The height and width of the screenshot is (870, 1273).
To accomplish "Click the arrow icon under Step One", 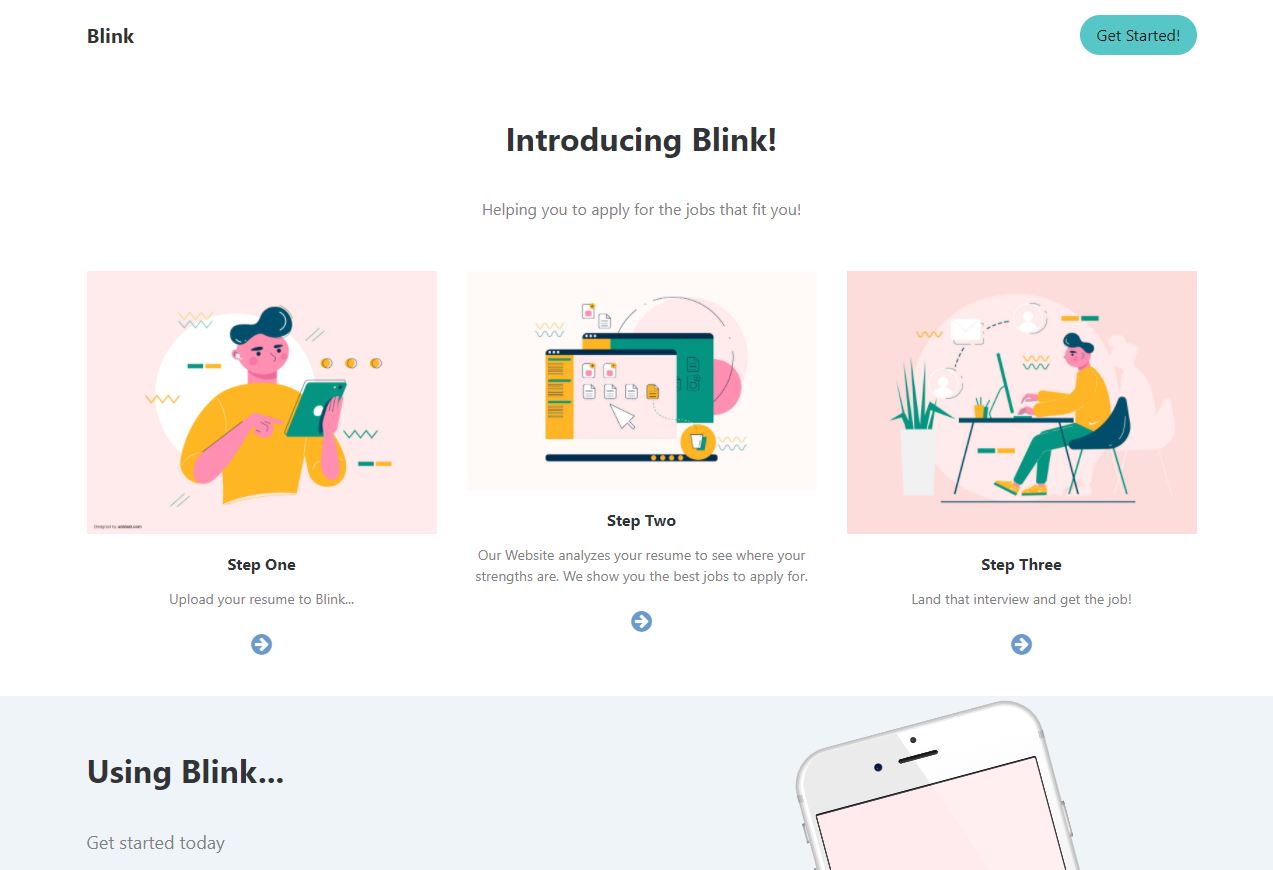I will [x=261, y=644].
